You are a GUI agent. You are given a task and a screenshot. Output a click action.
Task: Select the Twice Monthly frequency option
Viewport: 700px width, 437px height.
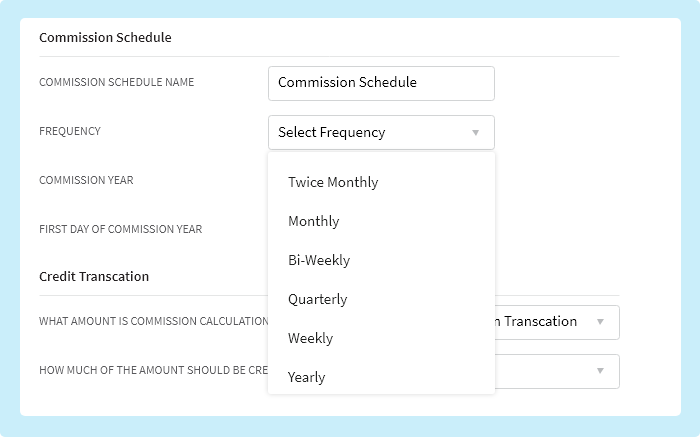(x=333, y=182)
